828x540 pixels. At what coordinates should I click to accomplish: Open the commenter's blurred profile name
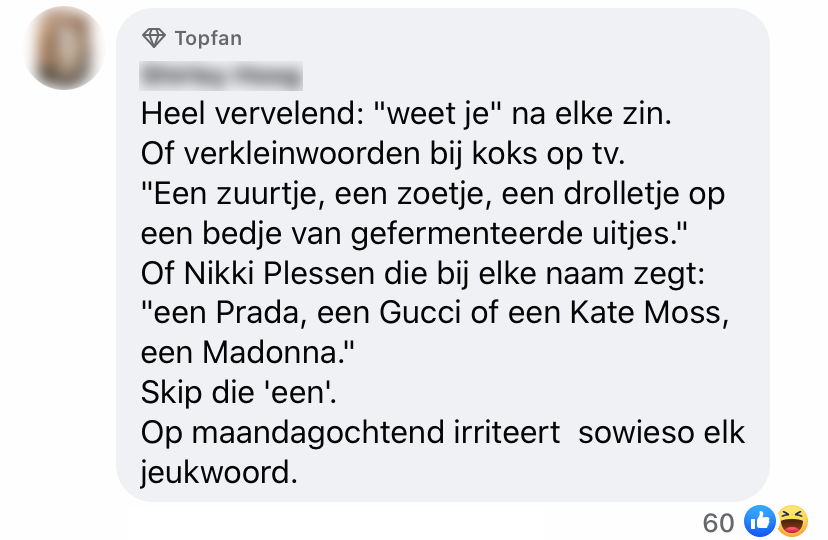point(221,74)
